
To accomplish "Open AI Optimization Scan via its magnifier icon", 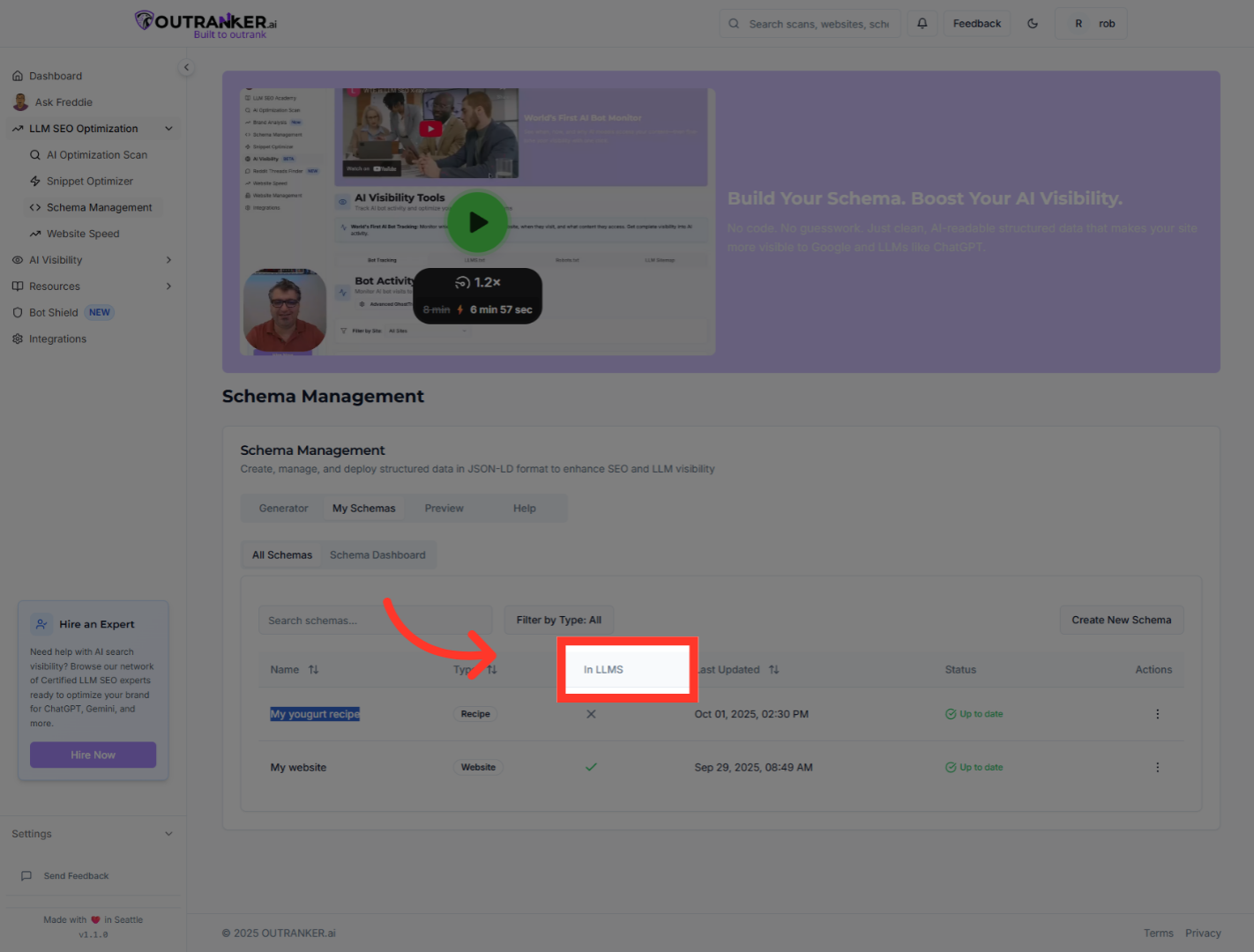I will pyautogui.click(x=35, y=155).
